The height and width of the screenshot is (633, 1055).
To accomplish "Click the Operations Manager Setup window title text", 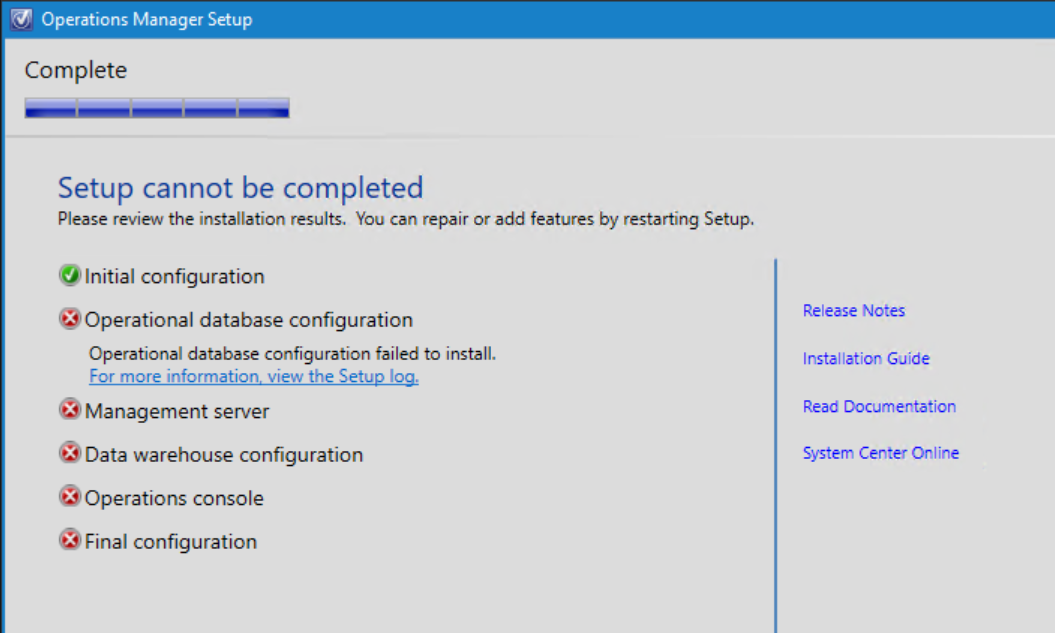I will 147,20.
